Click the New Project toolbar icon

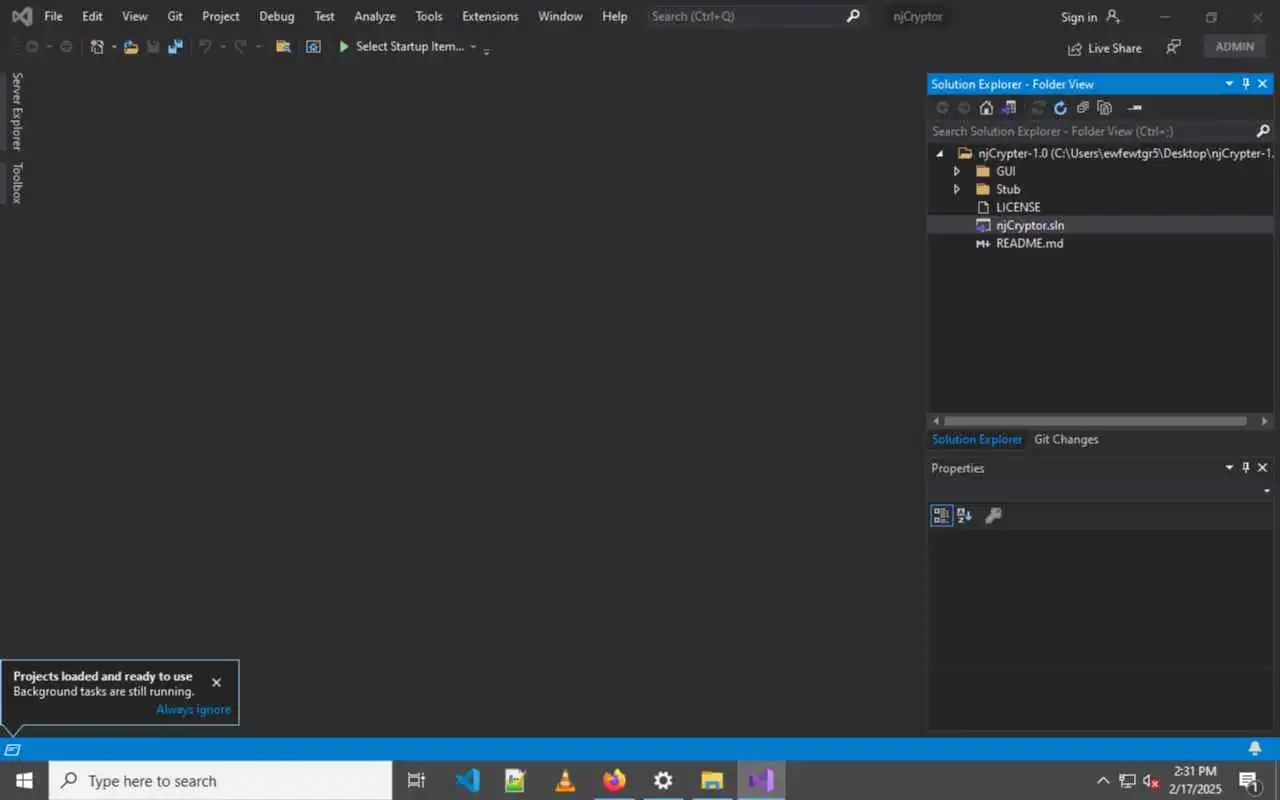(97, 47)
